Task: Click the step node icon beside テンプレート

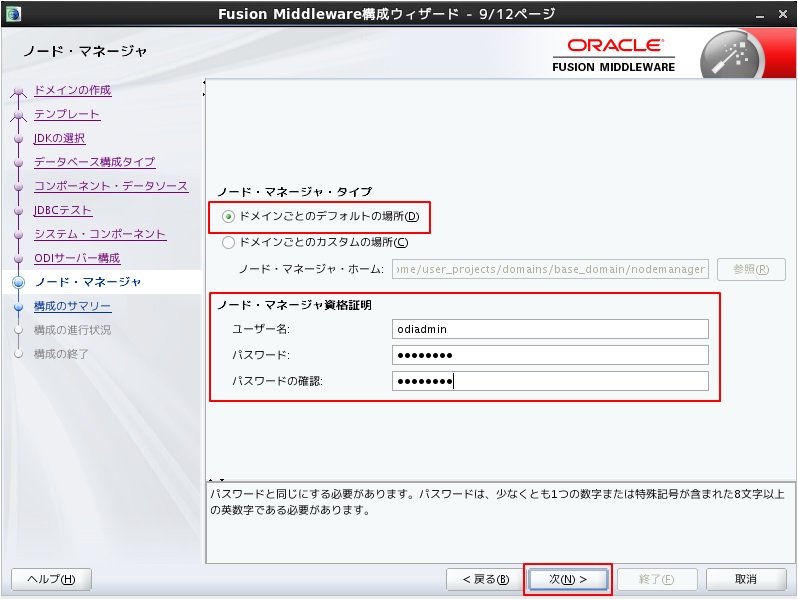Action: tap(19, 115)
